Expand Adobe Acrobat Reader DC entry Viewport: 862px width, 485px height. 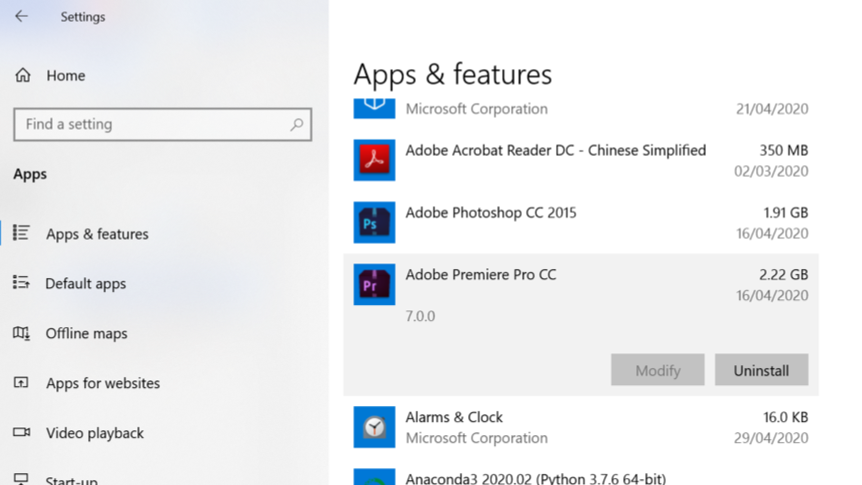coord(580,160)
